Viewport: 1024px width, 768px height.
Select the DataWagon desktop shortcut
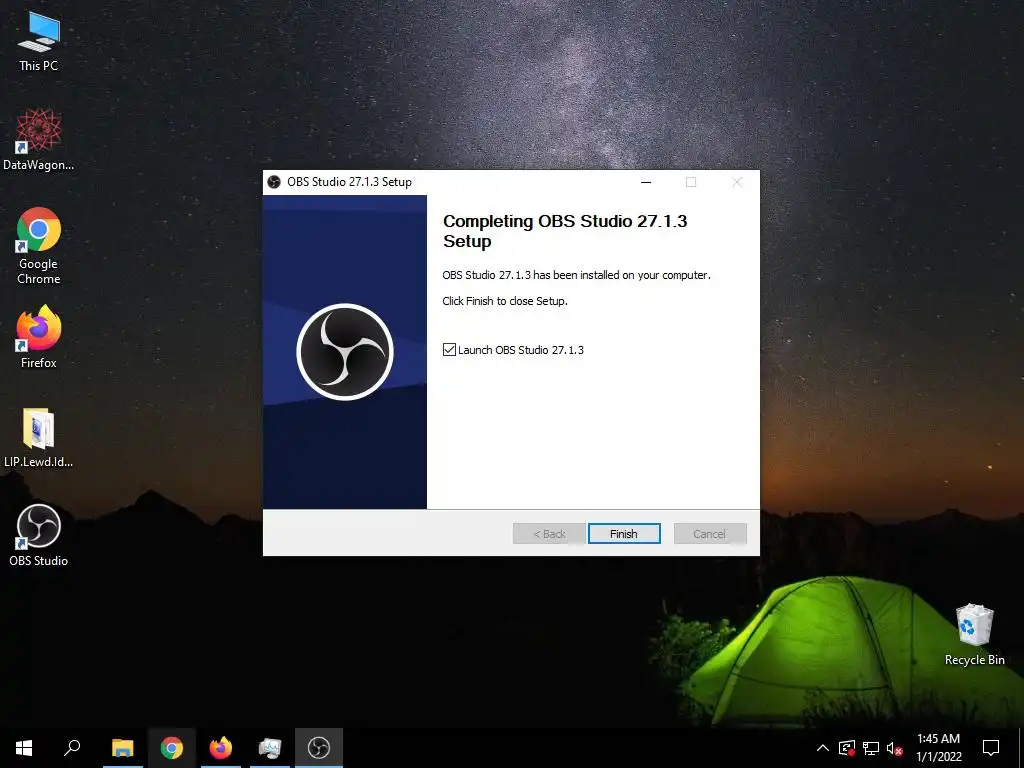(x=39, y=140)
